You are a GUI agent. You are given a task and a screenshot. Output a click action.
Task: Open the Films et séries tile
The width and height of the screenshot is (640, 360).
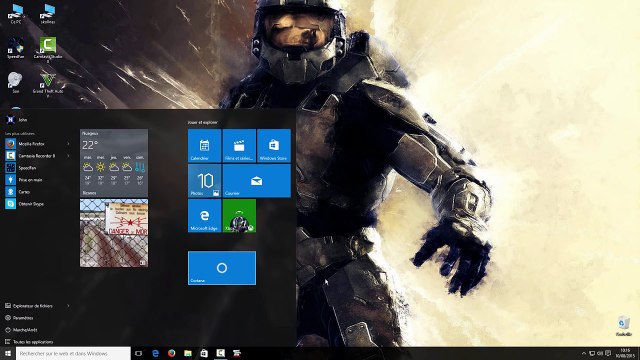pos(240,146)
